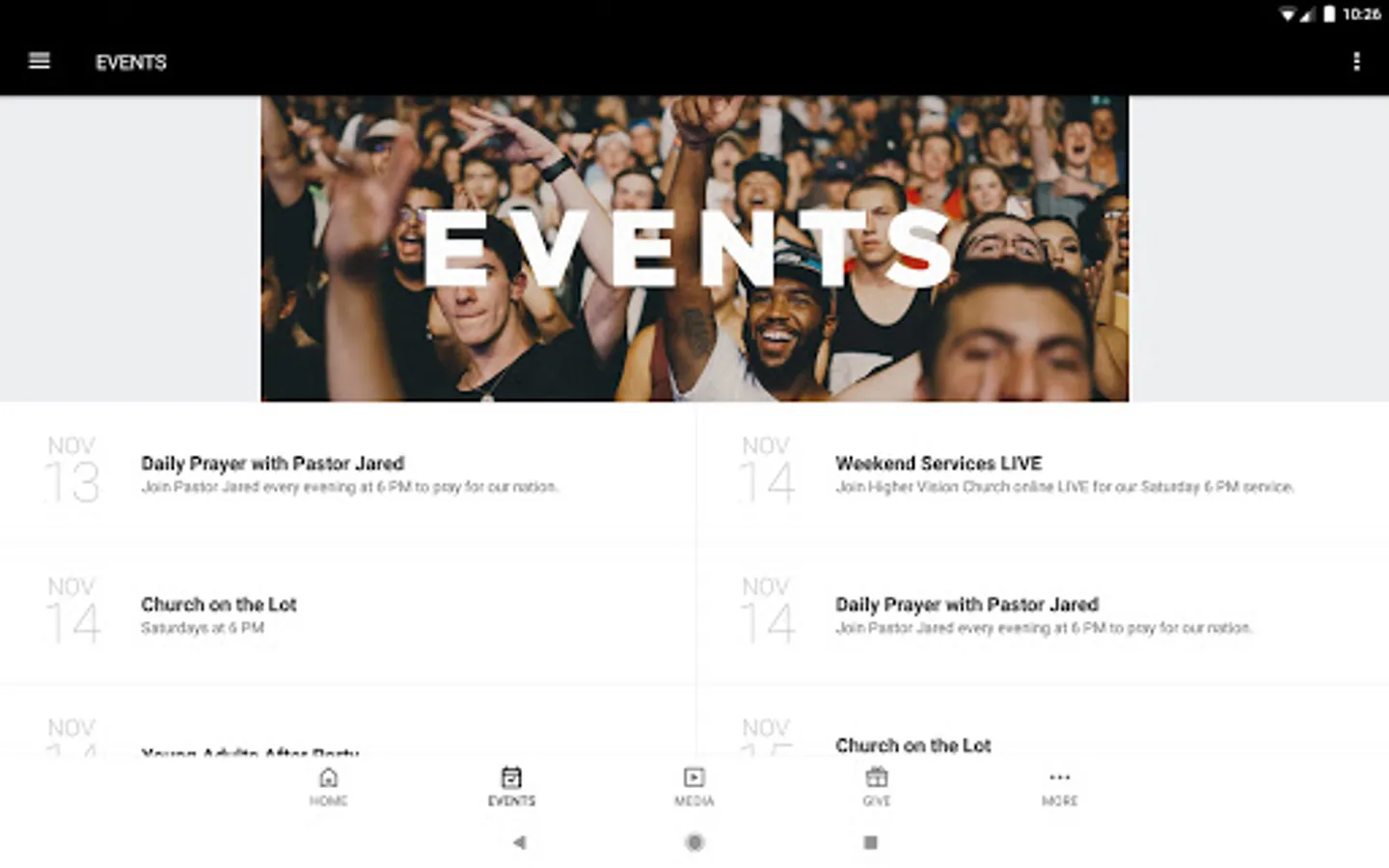Open Nov 14 Daily Prayer with Pastor Jared
The height and width of the screenshot is (868, 1389).
coord(1043,615)
